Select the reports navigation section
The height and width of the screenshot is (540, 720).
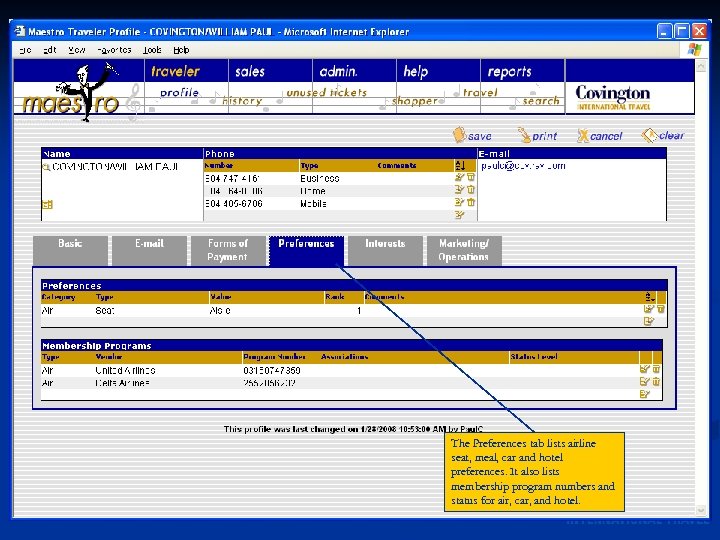click(509, 71)
